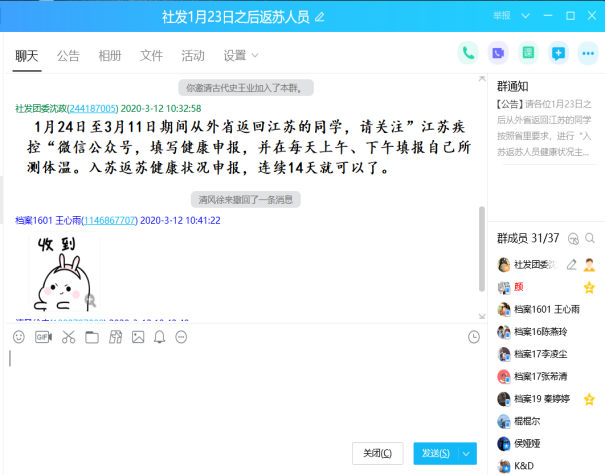Select member 档案1601 王心雨 in list
Image resolution: width=605 pixels, height=475 pixels.
tap(546, 310)
